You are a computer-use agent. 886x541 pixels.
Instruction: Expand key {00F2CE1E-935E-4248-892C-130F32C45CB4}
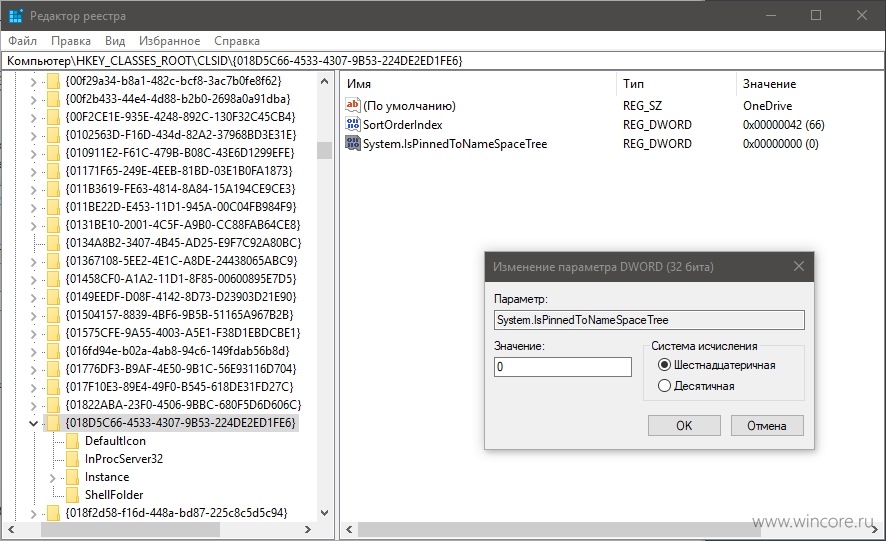coord(33,118)
